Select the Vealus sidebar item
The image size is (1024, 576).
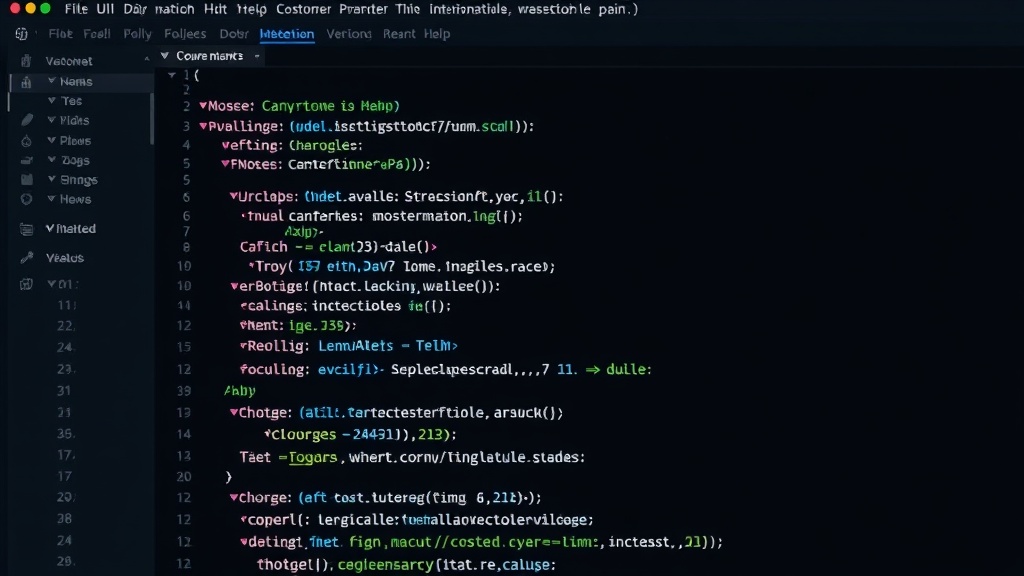pos(65,258)
